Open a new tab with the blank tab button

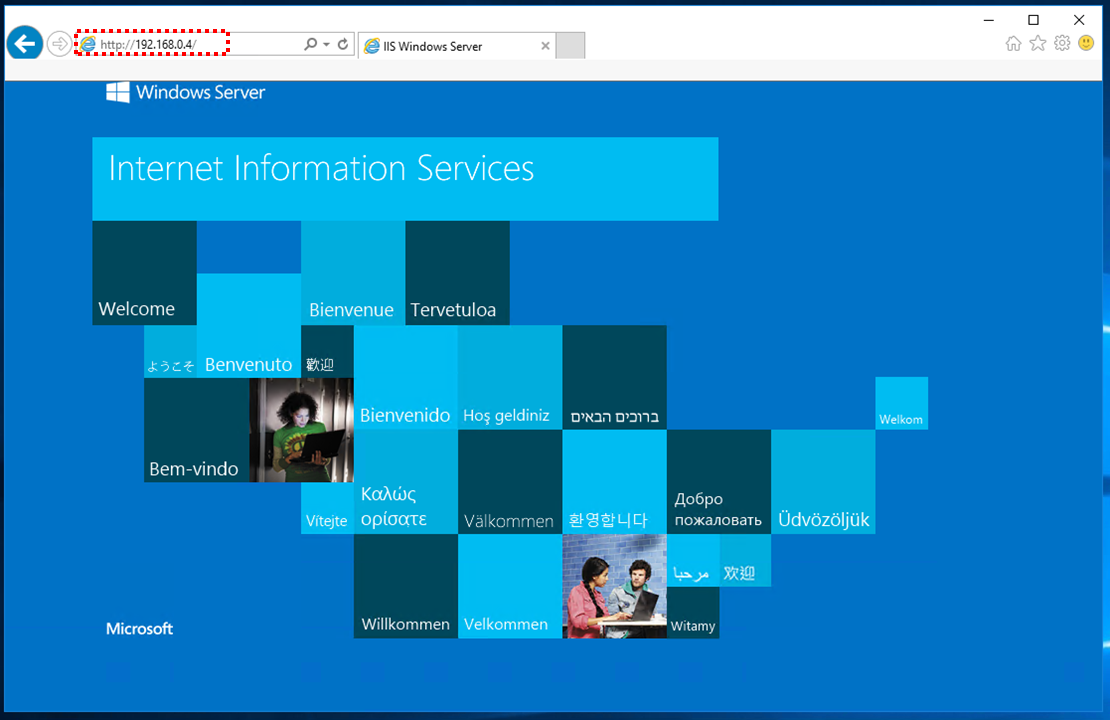(571, 46)
